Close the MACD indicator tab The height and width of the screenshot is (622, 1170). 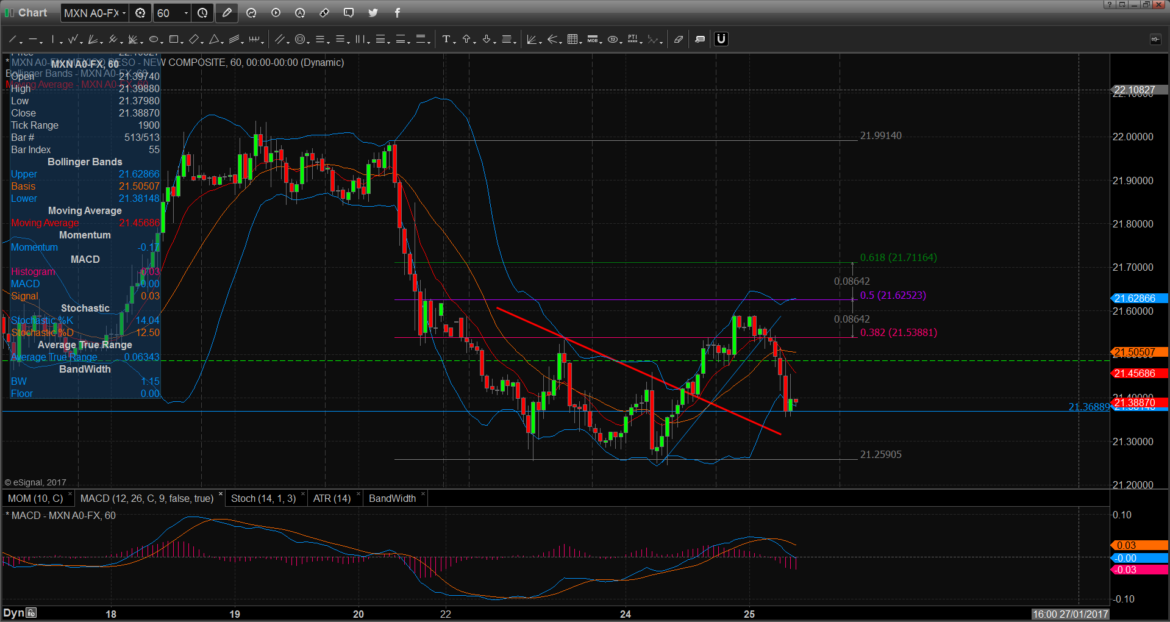(221, 494)
